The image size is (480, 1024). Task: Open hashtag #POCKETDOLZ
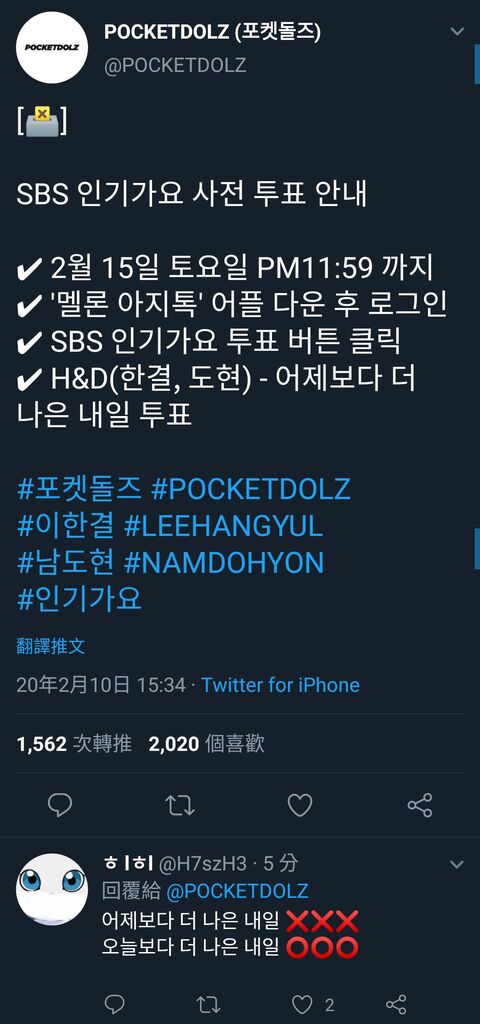pyautogui.click(x=250, y=489)
